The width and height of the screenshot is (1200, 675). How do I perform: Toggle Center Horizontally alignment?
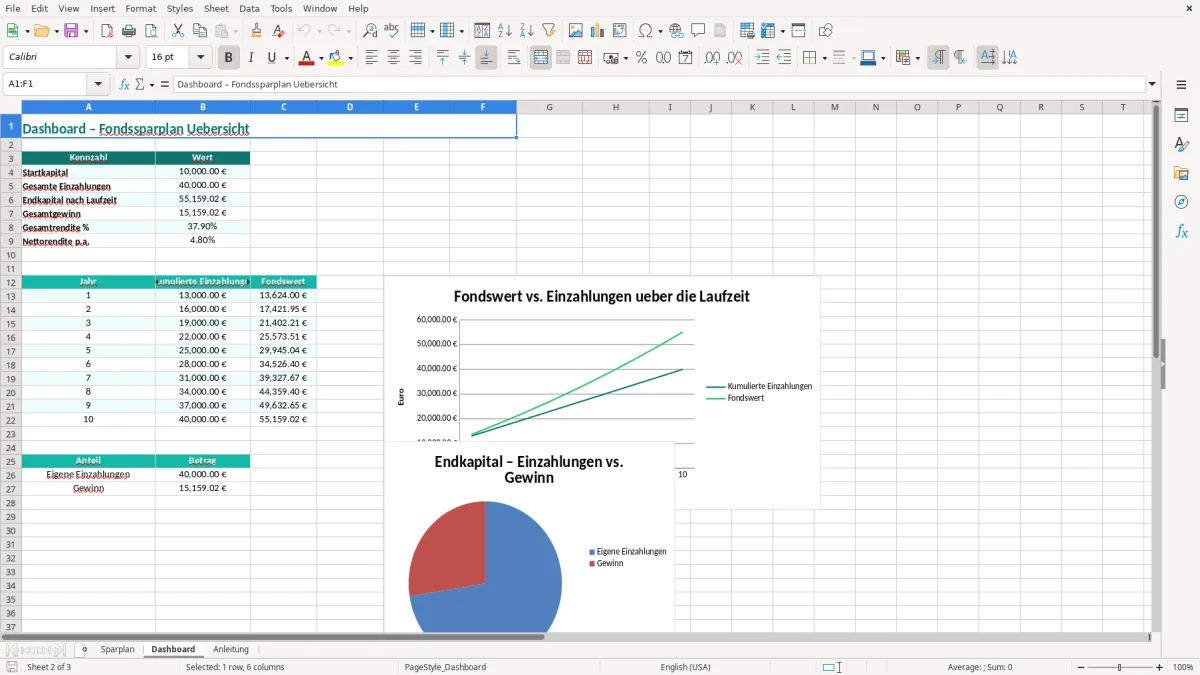pos(393,58)
